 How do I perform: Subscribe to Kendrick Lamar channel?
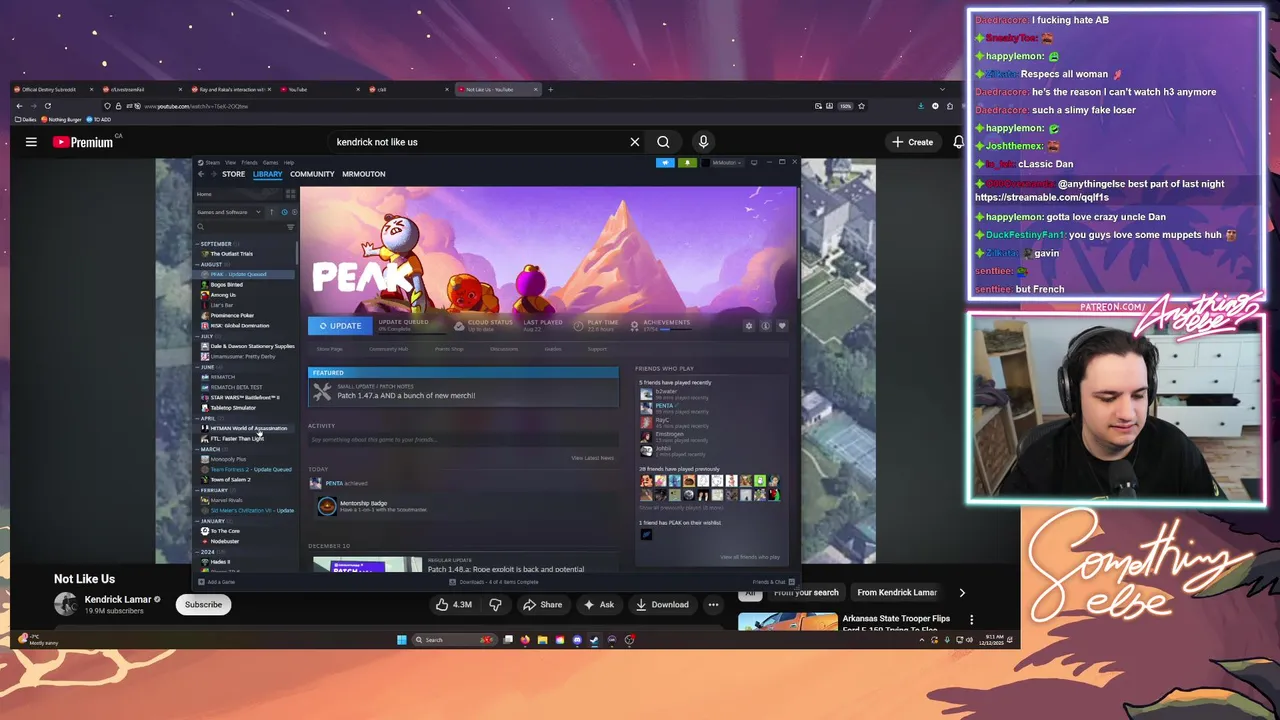(203, 604)
